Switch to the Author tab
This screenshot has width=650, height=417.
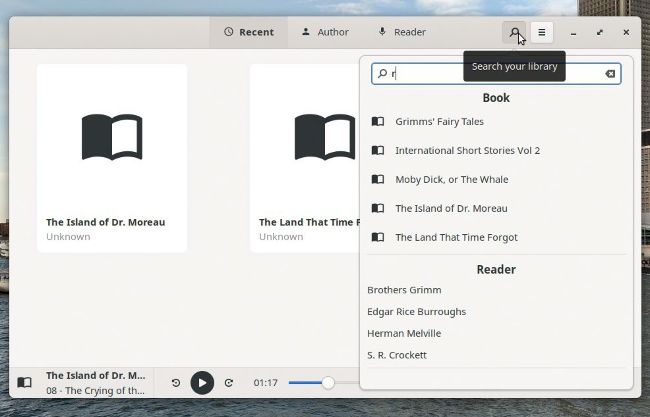(325, 32)
